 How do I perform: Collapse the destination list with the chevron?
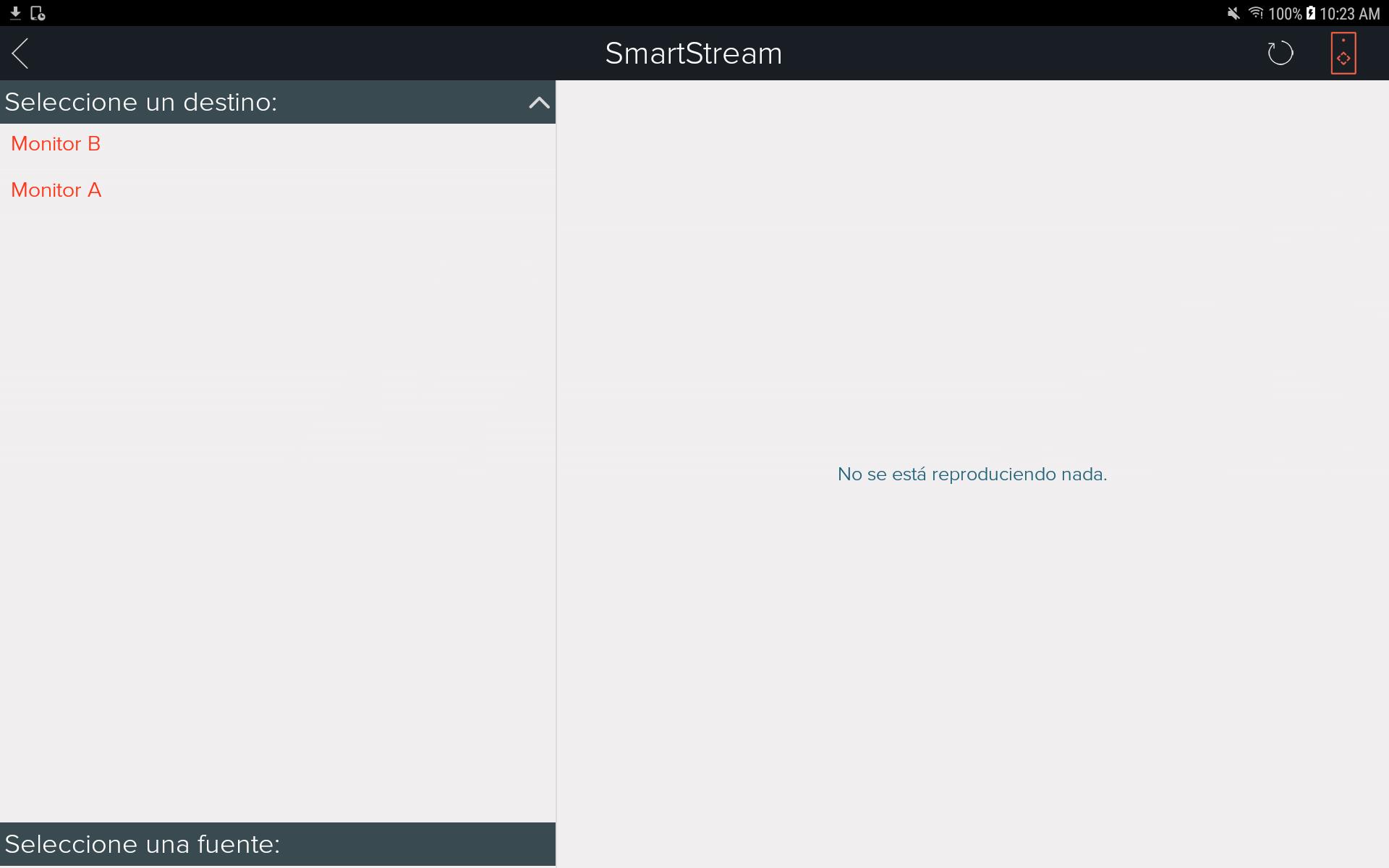539,103
